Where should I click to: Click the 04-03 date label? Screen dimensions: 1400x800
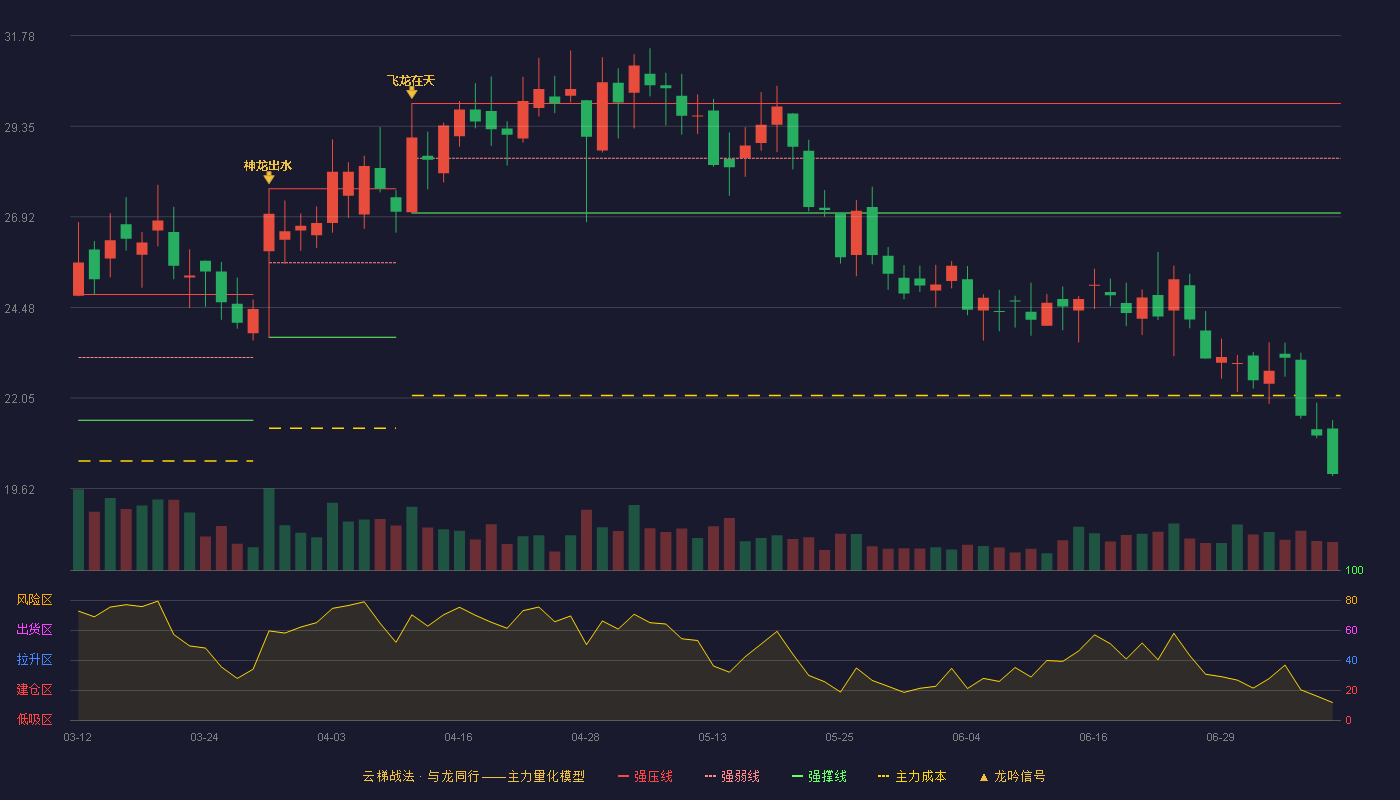tap(331, 737)
